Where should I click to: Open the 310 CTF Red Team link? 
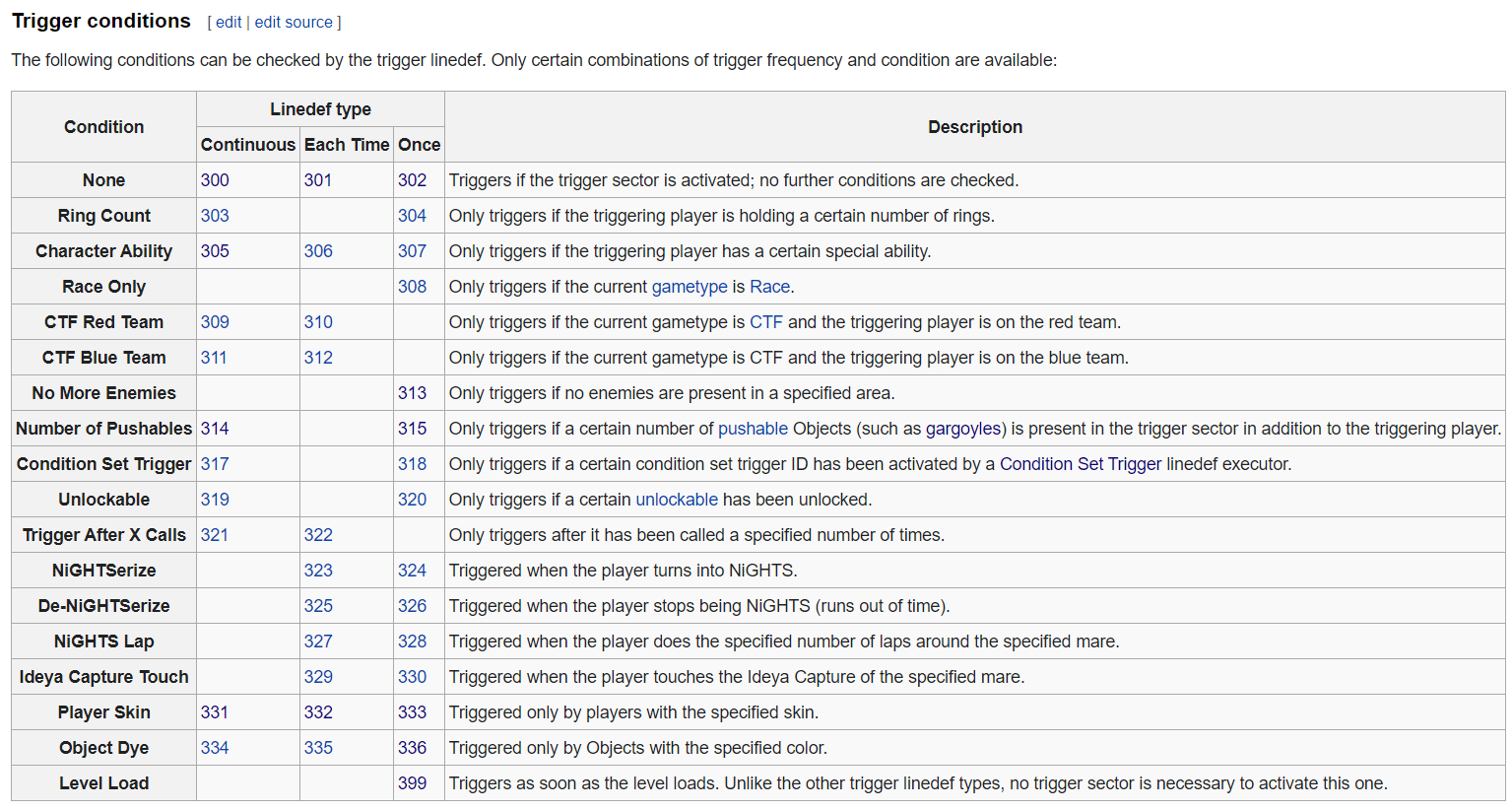pyautogui.click(x=318, y=322)
